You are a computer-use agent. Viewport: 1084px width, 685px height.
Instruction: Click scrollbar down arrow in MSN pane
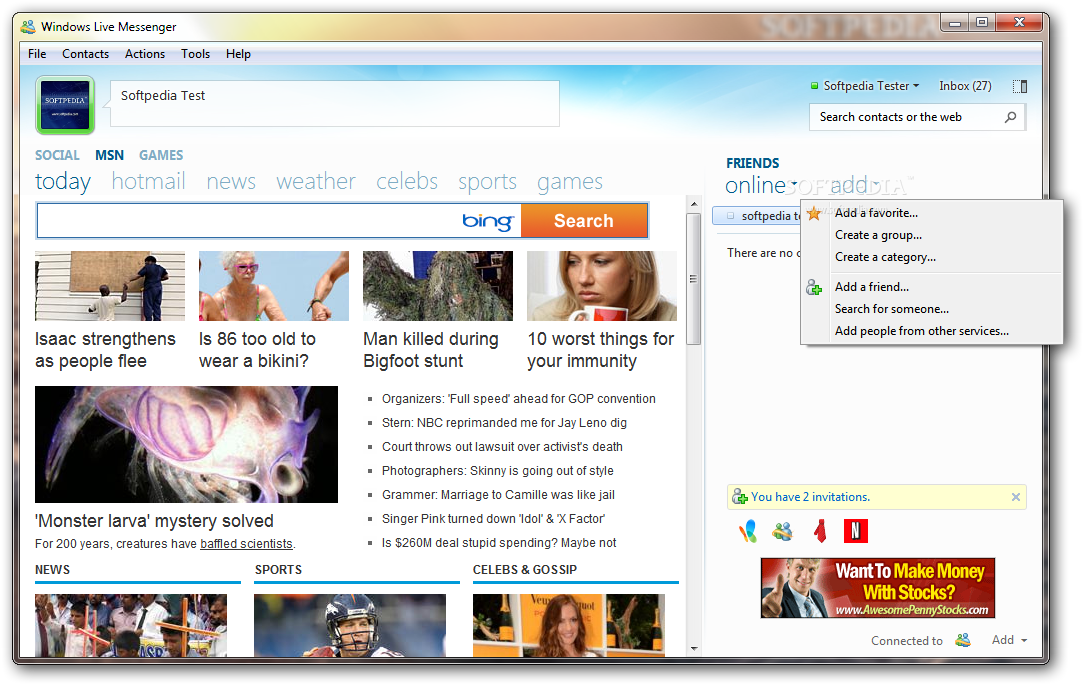(x=693, y=648)
